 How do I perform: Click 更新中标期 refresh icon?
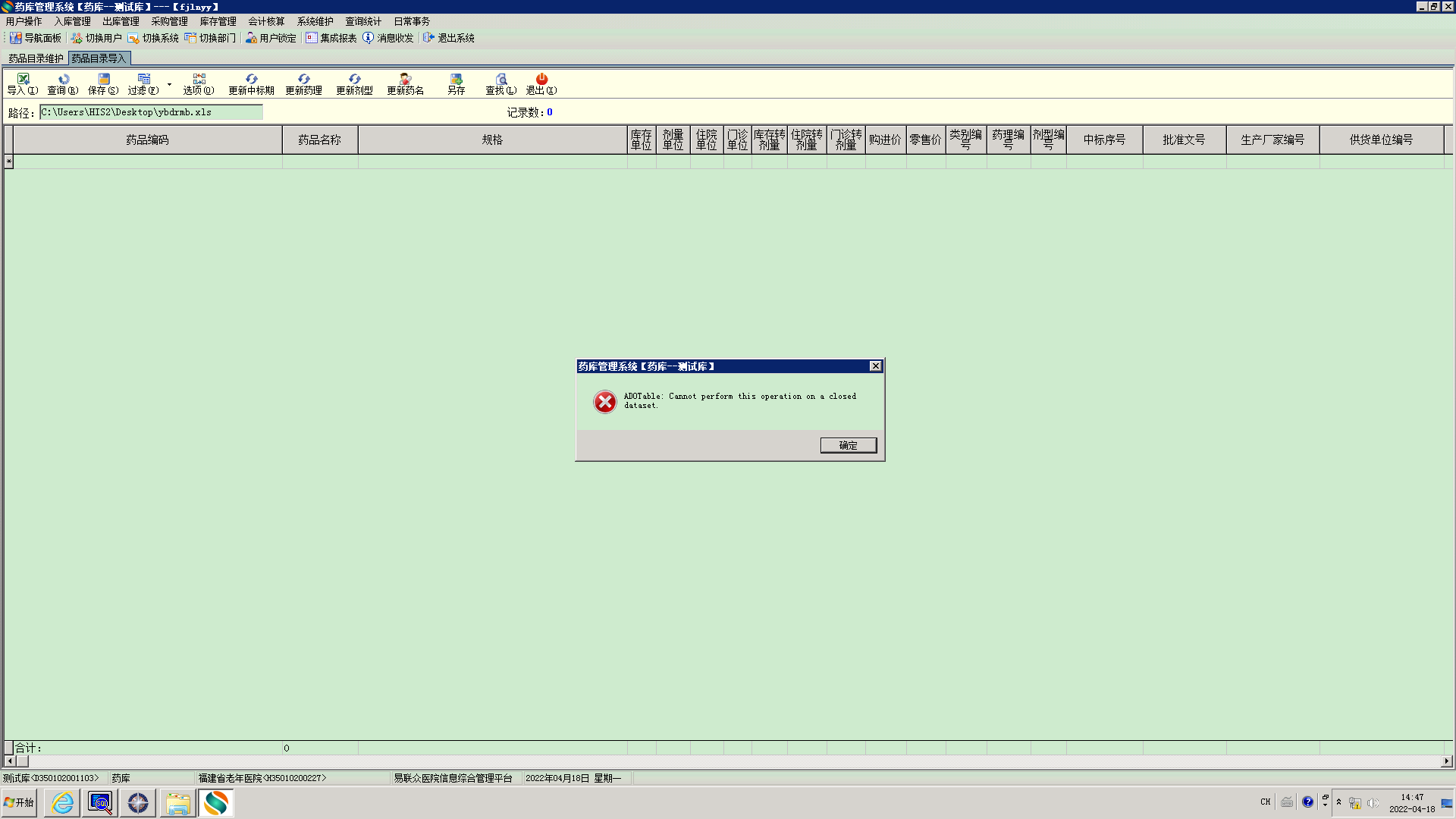[x=251, y=80]
